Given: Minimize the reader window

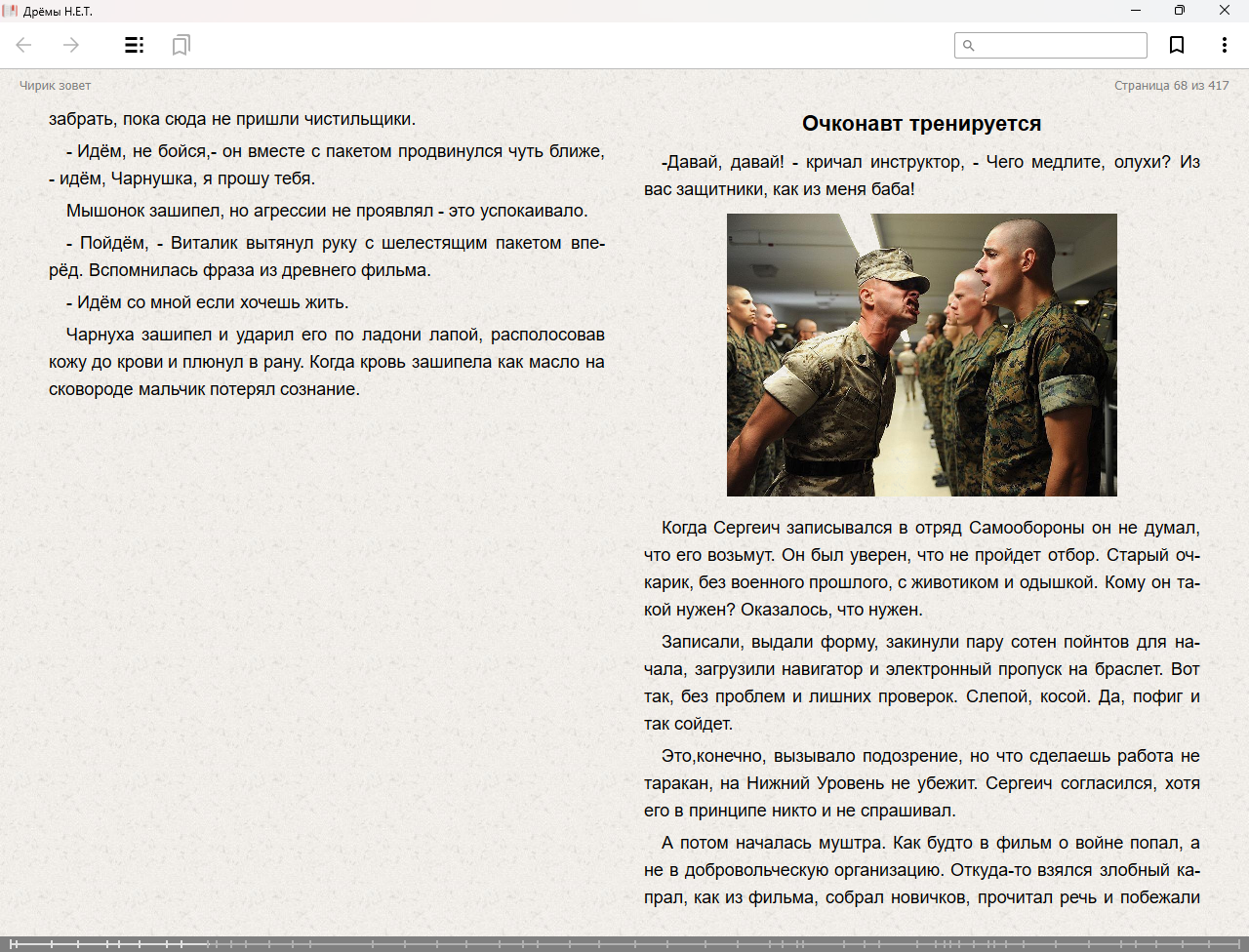Looking at the screenshot, I should (1136, 11).
